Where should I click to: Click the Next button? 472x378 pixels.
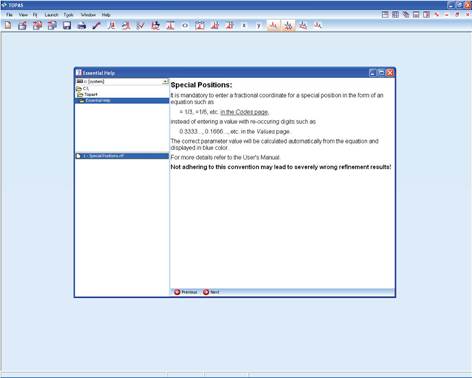pos(211,292)
